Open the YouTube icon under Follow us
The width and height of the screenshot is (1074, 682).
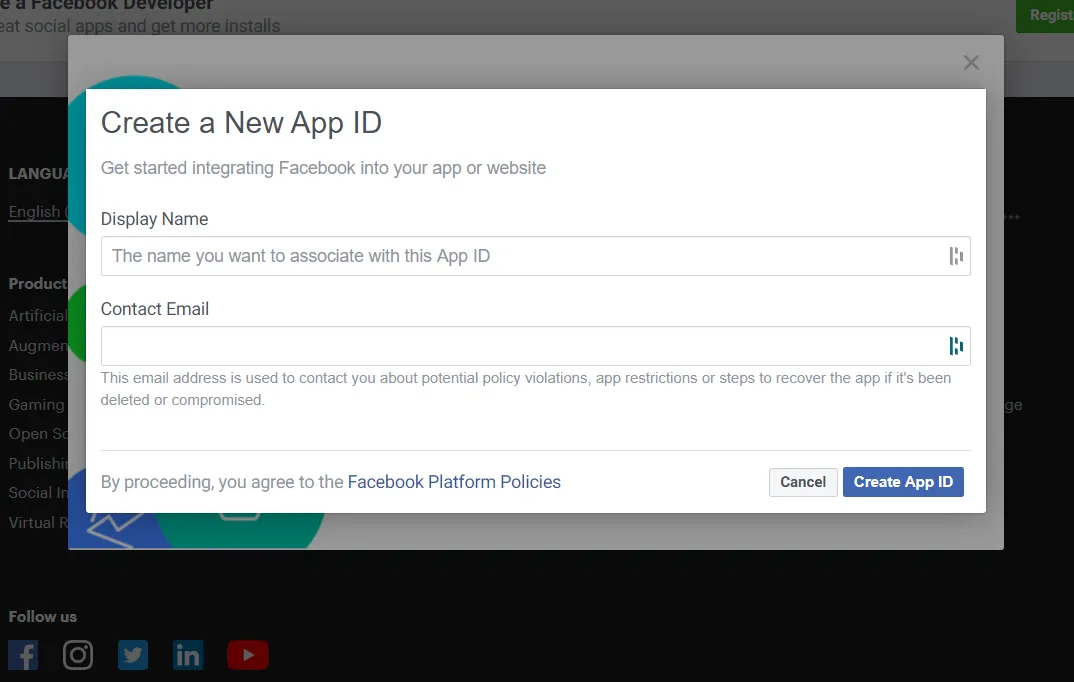coord(247,654)
